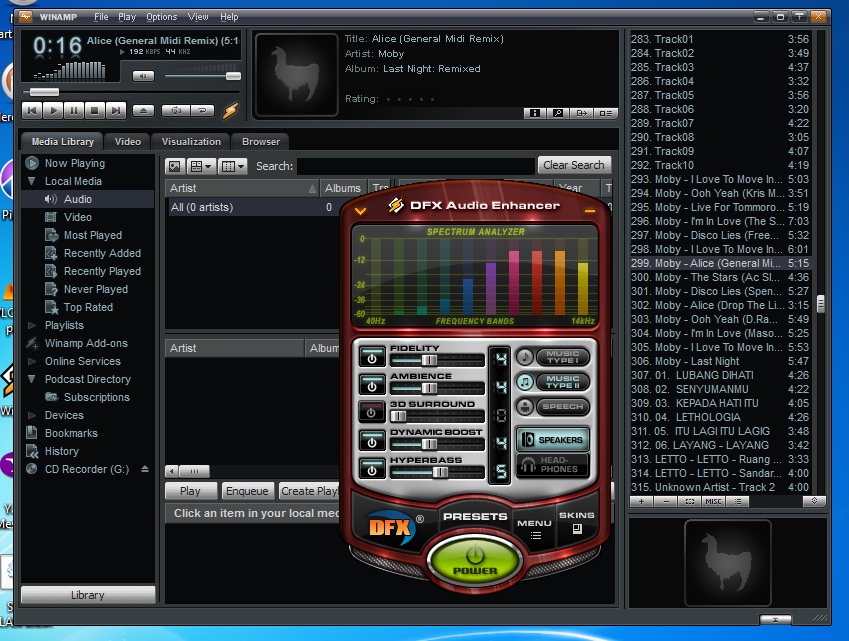Enable 3D Surround in DFX
Viewport: 849px width, 641px height.
372,412
